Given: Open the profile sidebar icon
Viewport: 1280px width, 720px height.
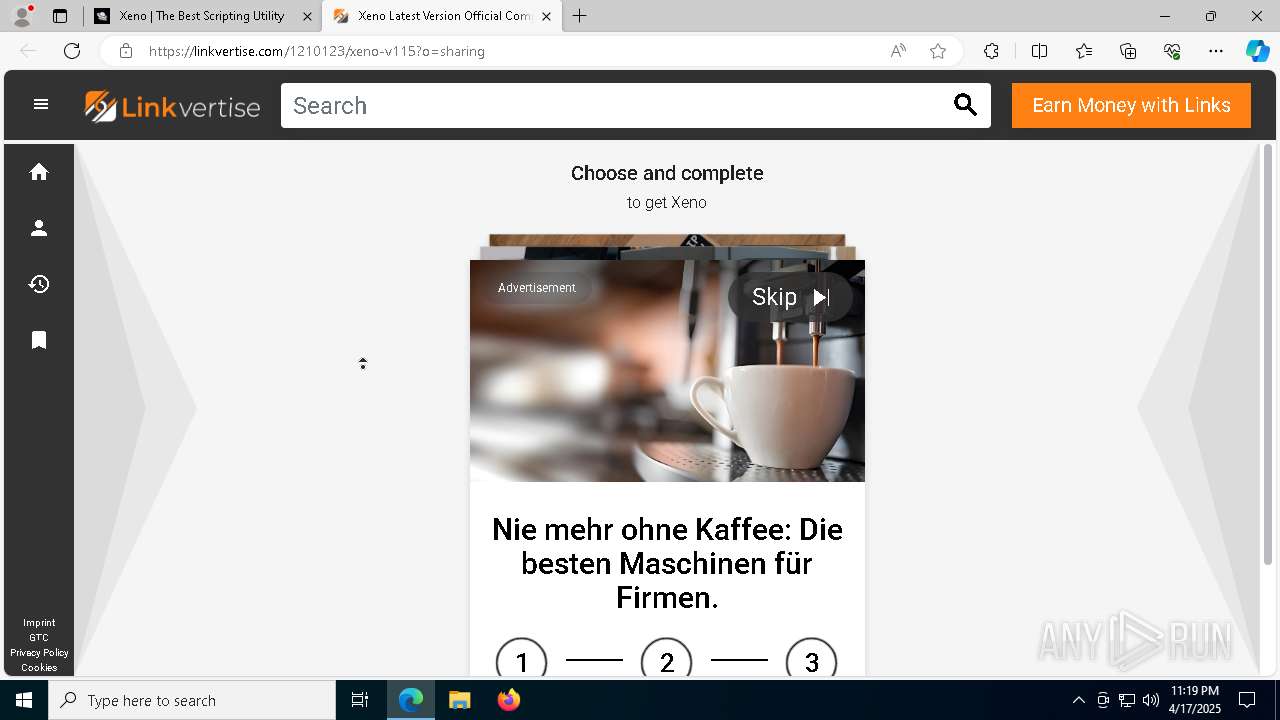Looking at the screenshot, I should pyautogui.click(x=39, y=228).
